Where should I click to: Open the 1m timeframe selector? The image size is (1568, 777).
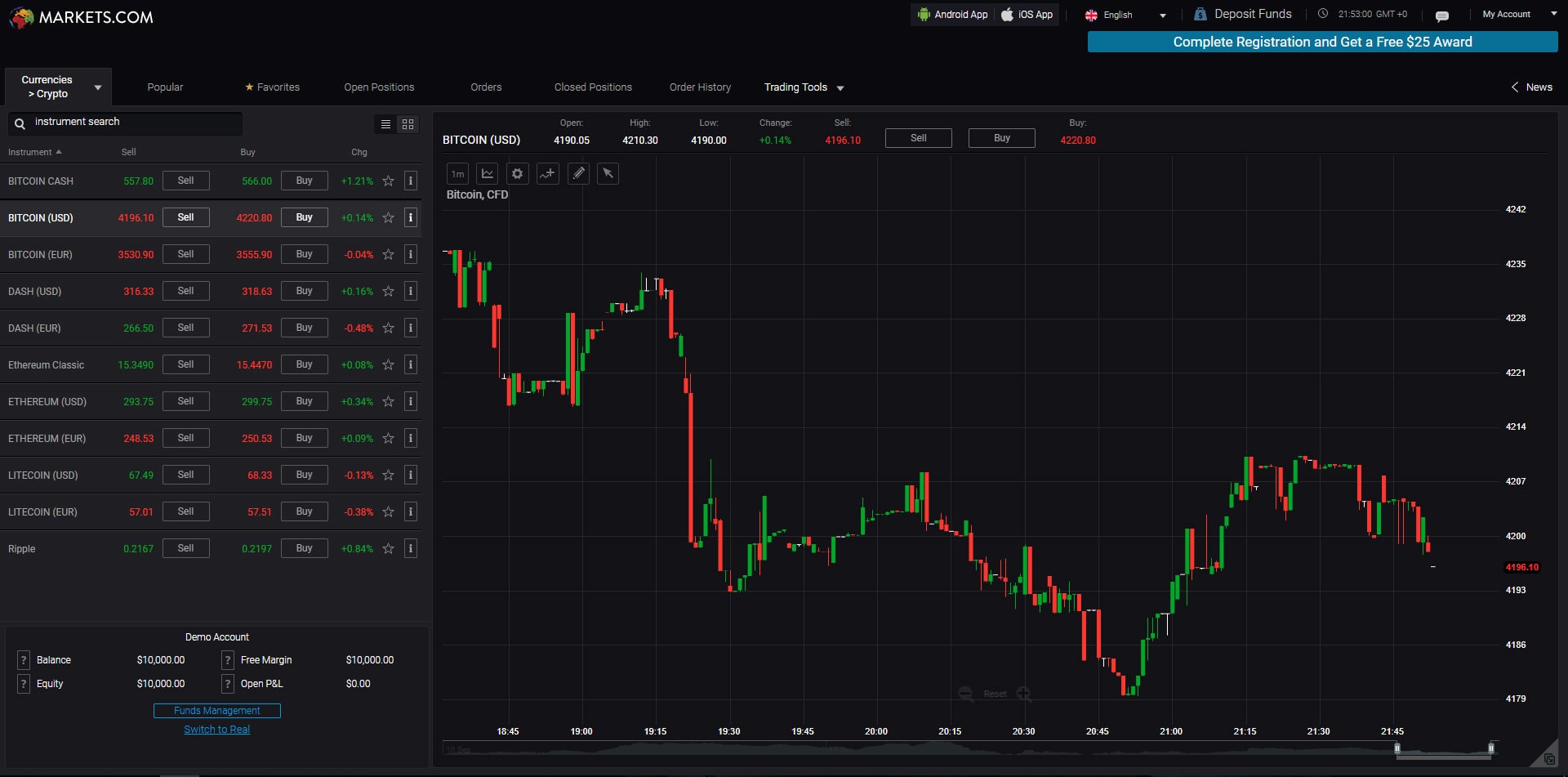pos(457,174)
